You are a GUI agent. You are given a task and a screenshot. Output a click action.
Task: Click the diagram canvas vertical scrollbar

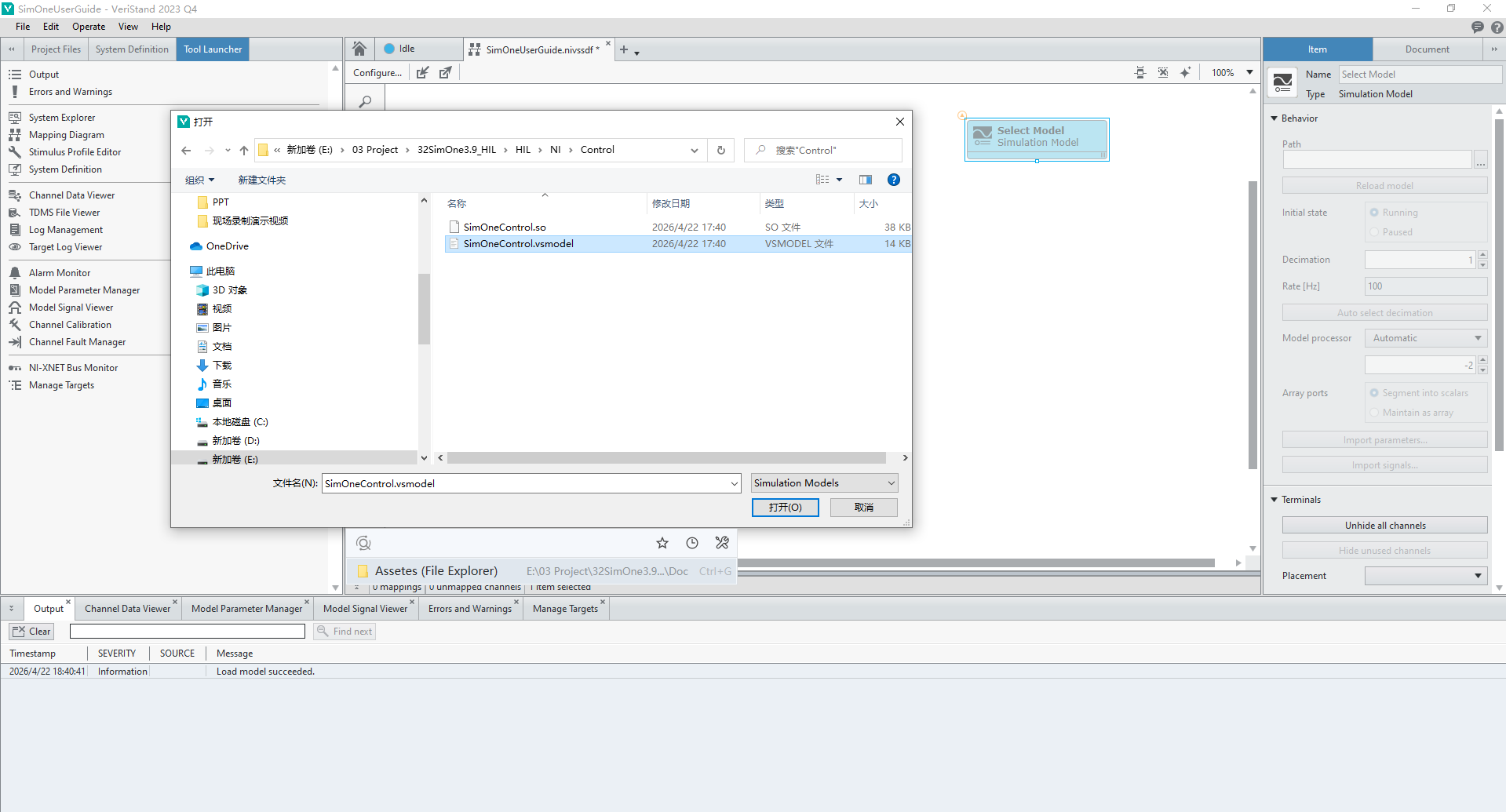(1253, 326)
